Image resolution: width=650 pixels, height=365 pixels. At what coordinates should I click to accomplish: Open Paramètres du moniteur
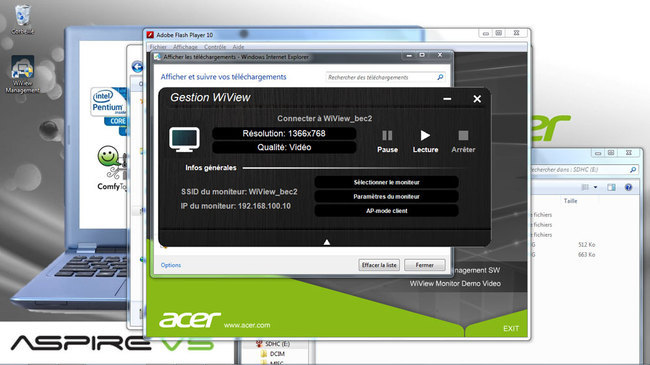point(386,197)
